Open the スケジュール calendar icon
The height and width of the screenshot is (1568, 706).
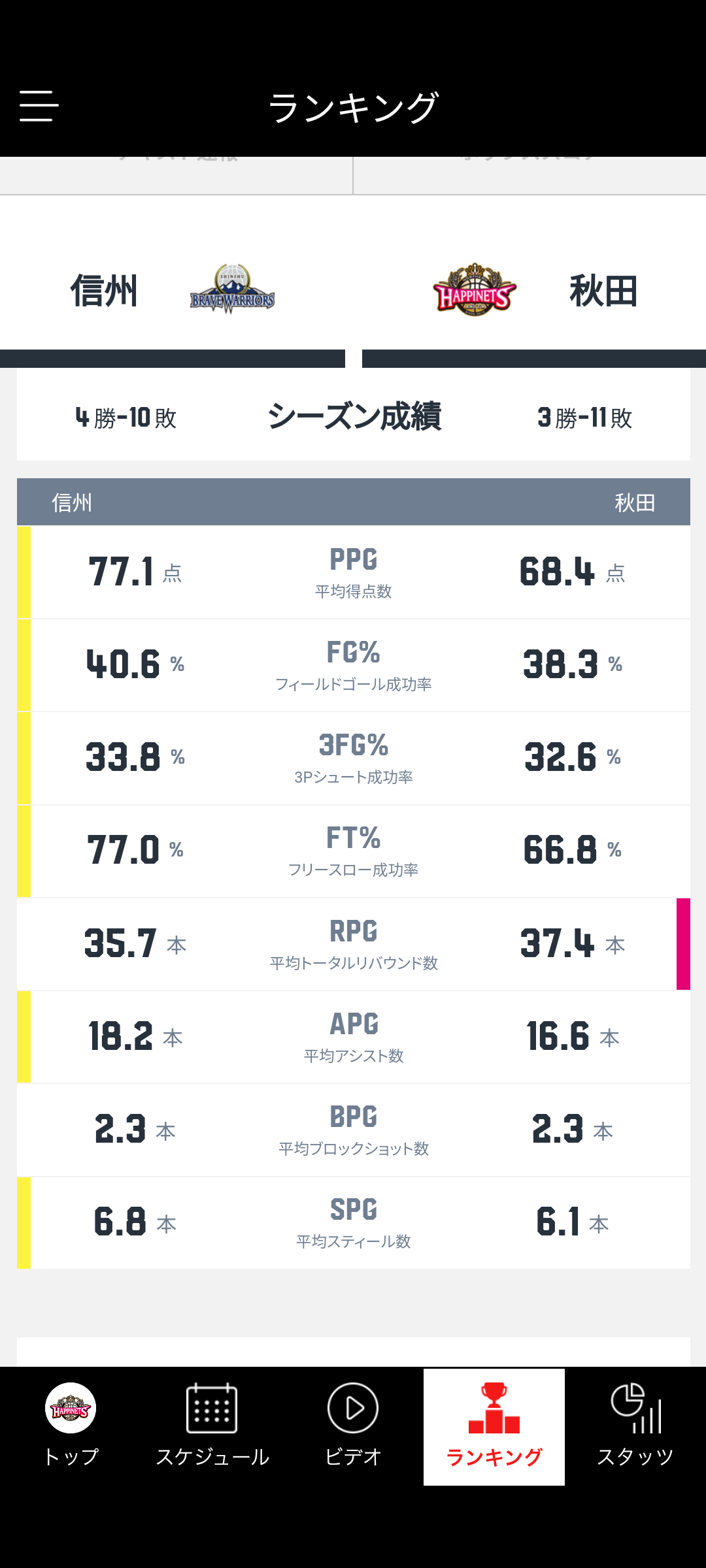tap(212, 1408)
